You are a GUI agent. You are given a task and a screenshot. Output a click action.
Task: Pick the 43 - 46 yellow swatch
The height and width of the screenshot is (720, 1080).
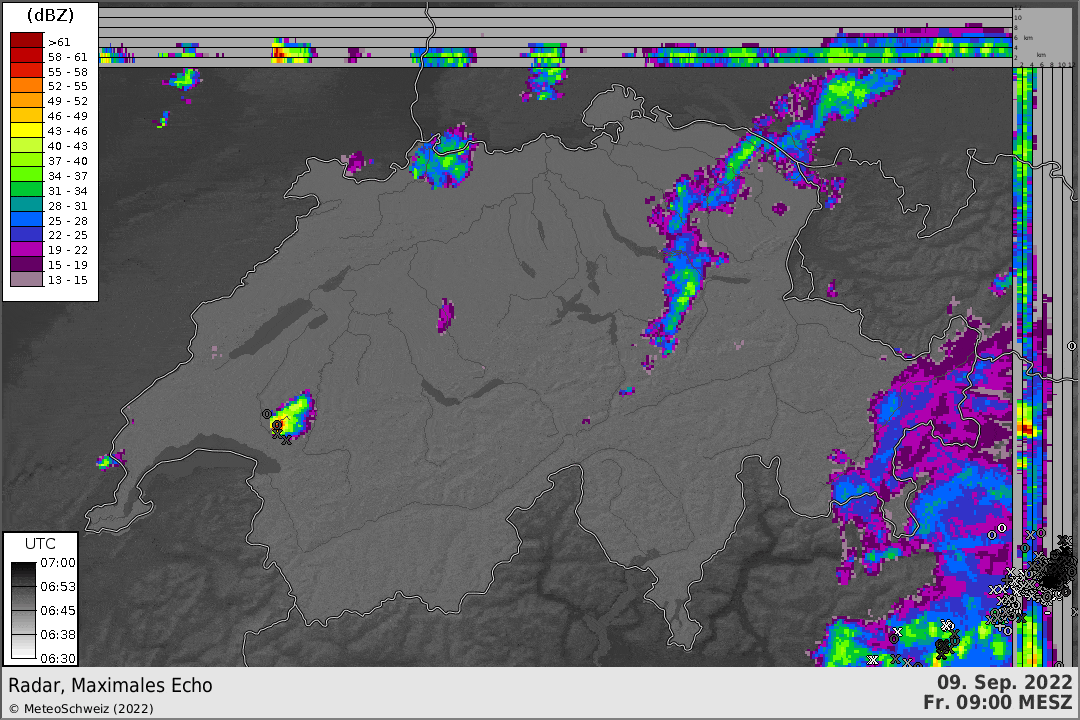click(x=26, y=130)
